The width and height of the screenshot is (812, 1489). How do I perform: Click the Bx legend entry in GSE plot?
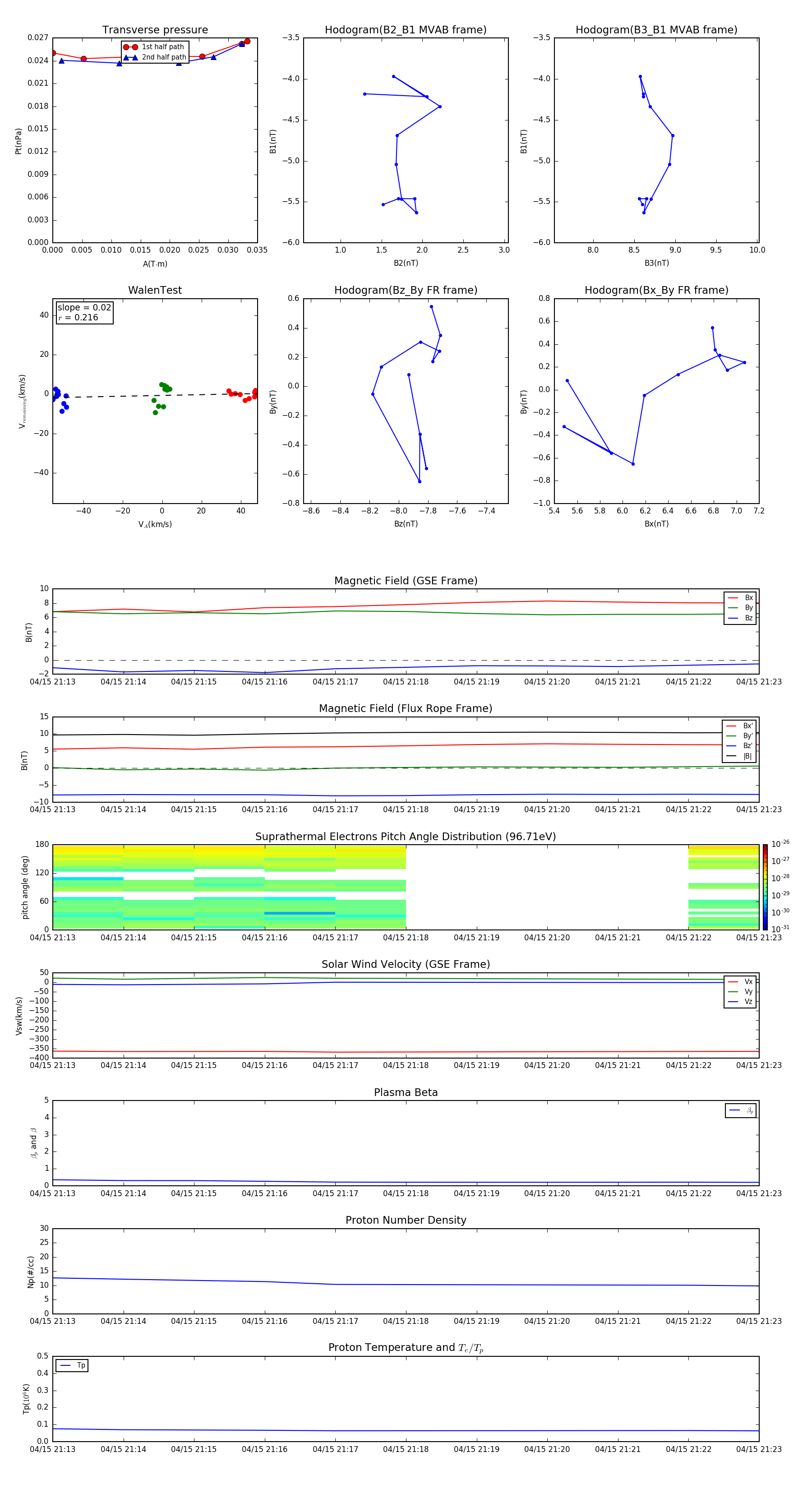coord(740,598)
